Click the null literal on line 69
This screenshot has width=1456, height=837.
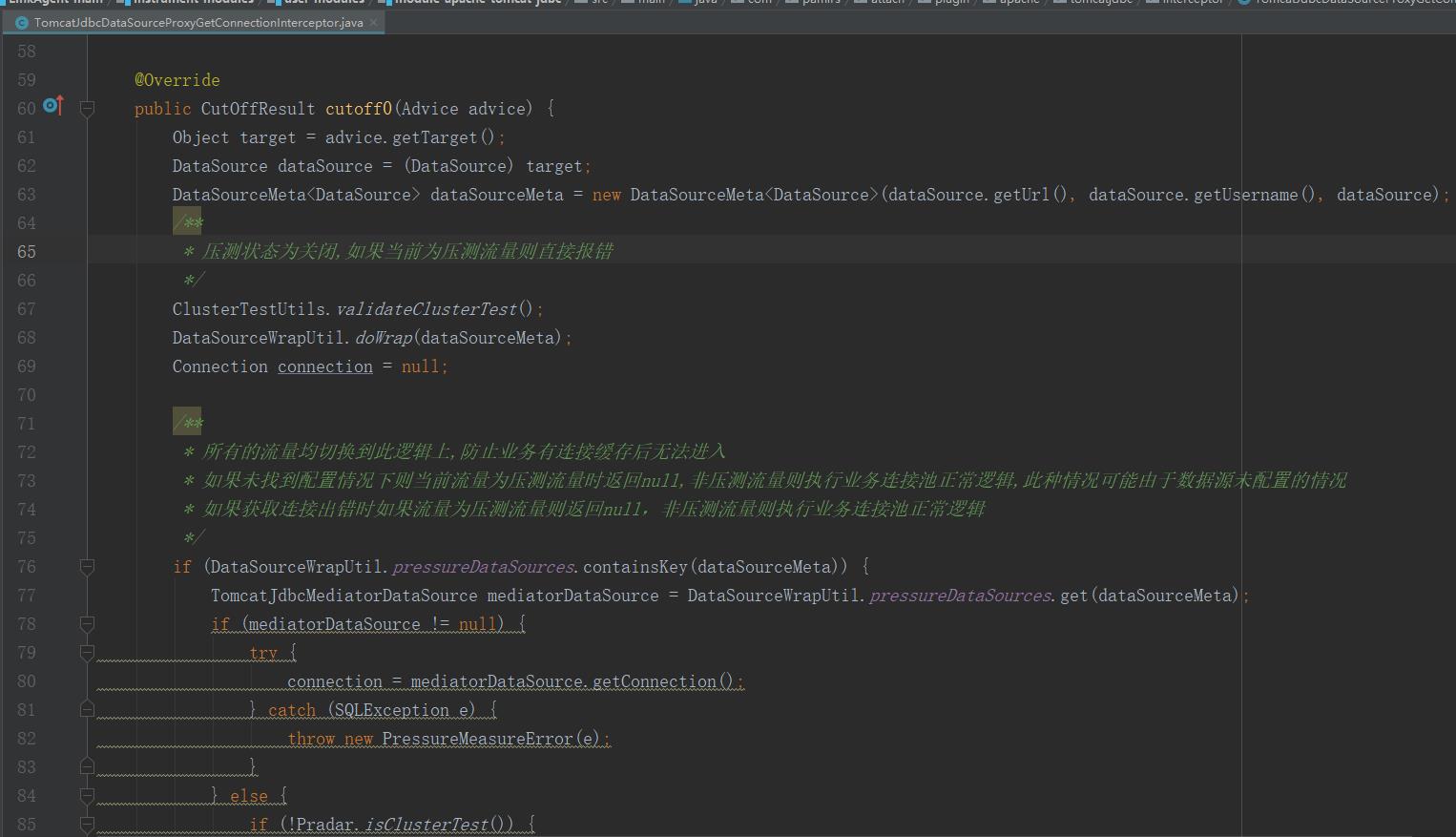421,366
